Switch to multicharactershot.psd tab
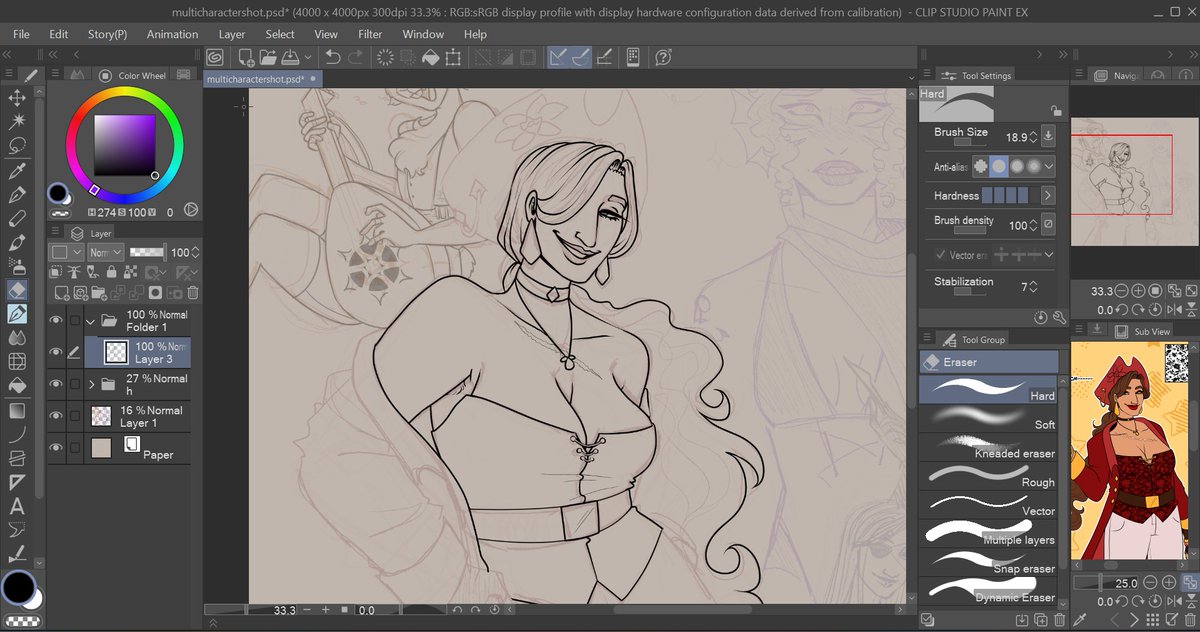 click(x=262, y=78)
